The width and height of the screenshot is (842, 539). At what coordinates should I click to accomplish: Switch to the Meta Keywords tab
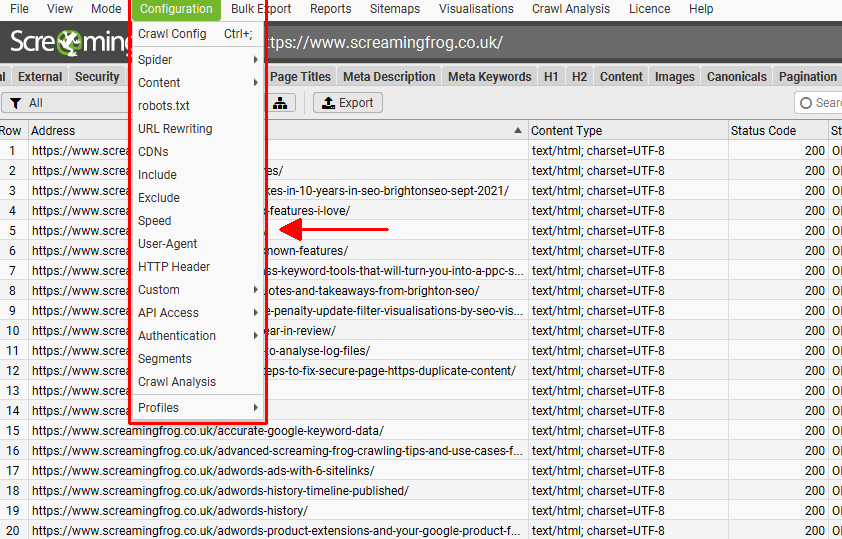[x=489, y=77]
